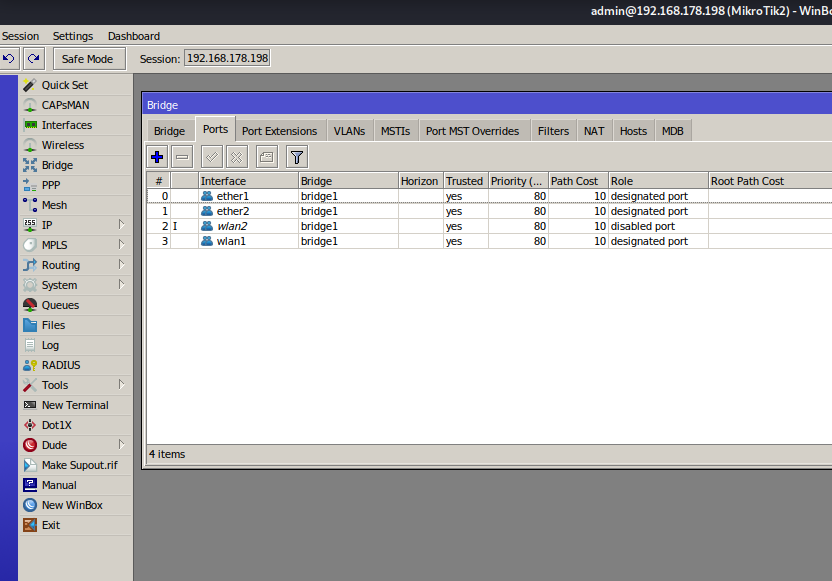Viewport: 832px width, 581px height.
Task: Click the Session address field
Action: 227,58
